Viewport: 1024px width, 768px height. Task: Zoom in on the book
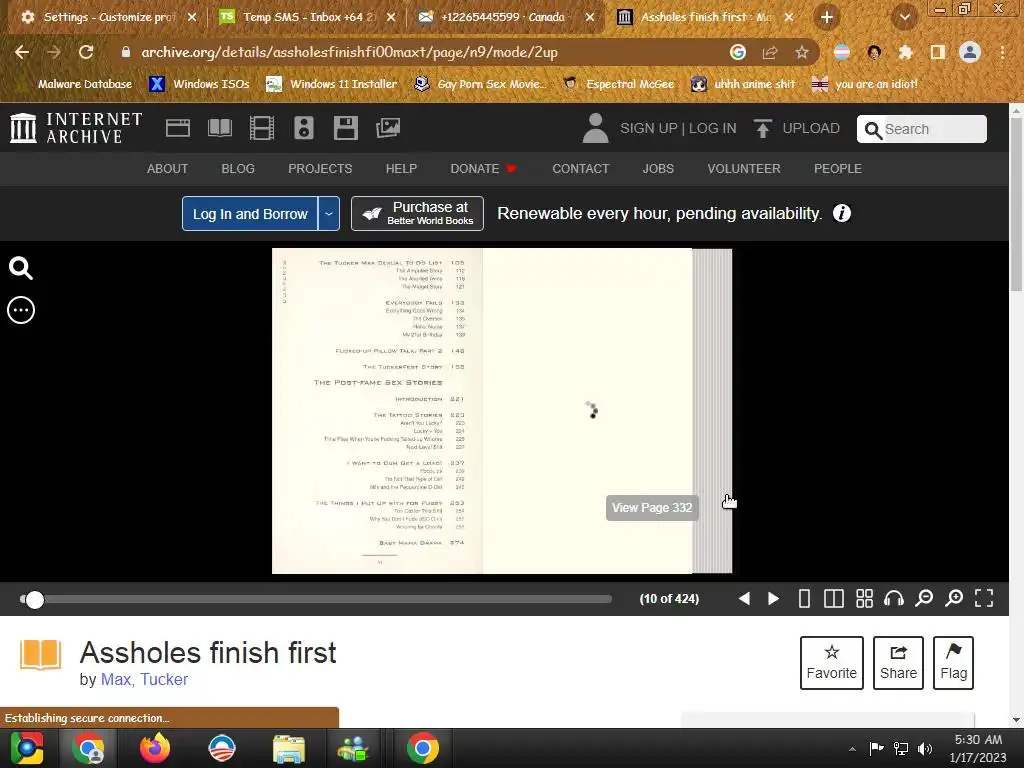pyautogui.click(x=954, y=598)
